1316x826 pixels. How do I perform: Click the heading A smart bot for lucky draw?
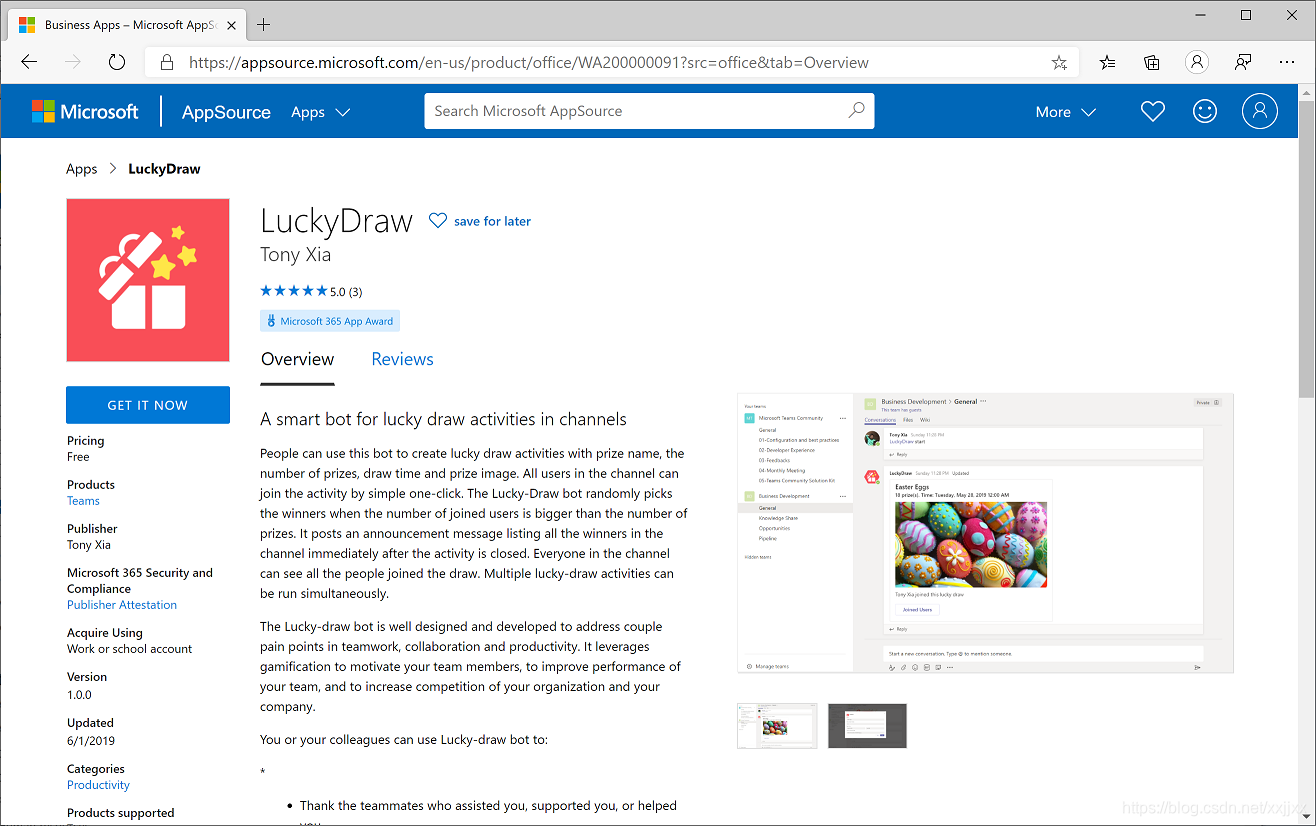[443, 419]
